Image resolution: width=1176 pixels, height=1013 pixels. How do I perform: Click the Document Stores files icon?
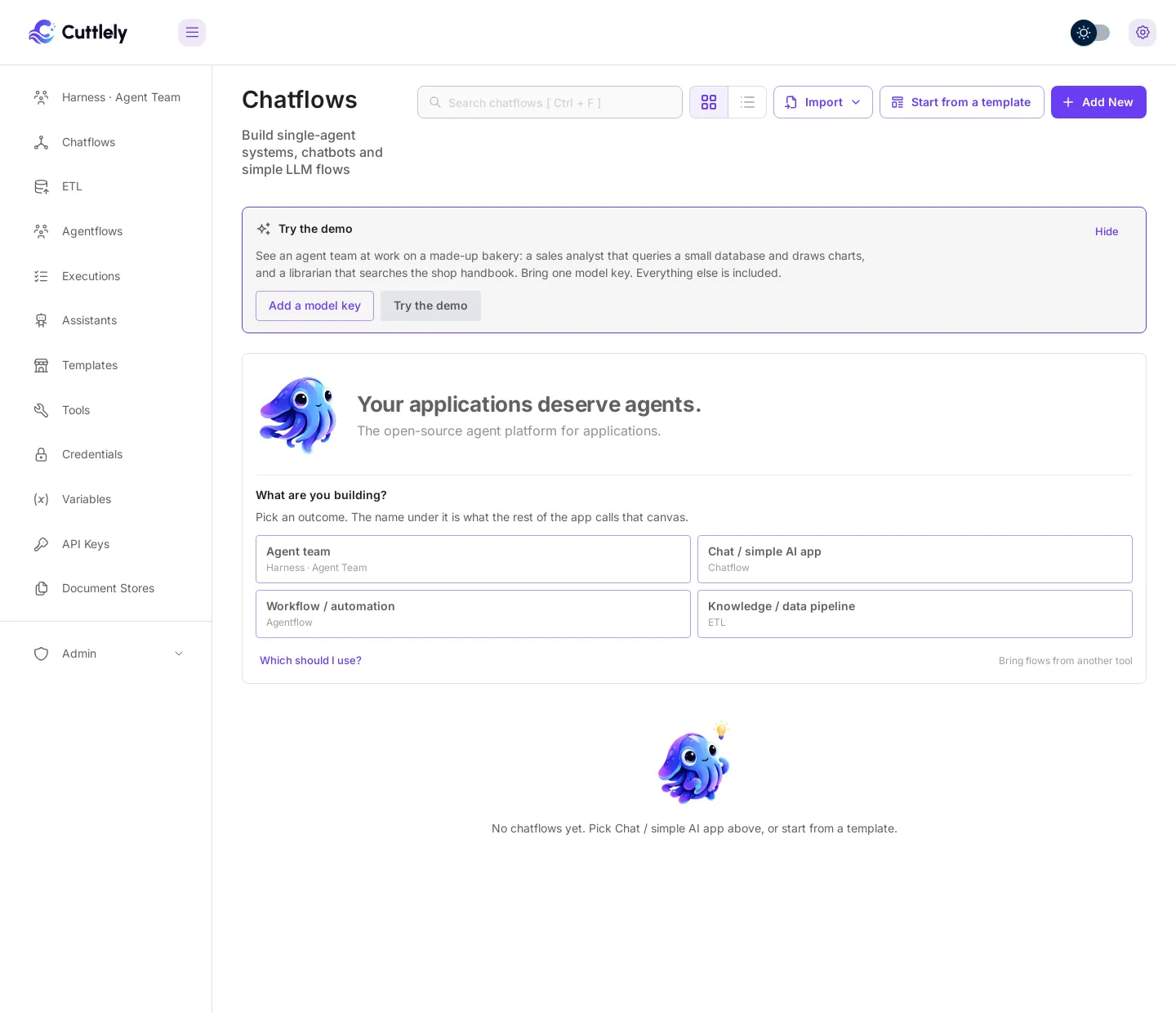tap(41, 588)
